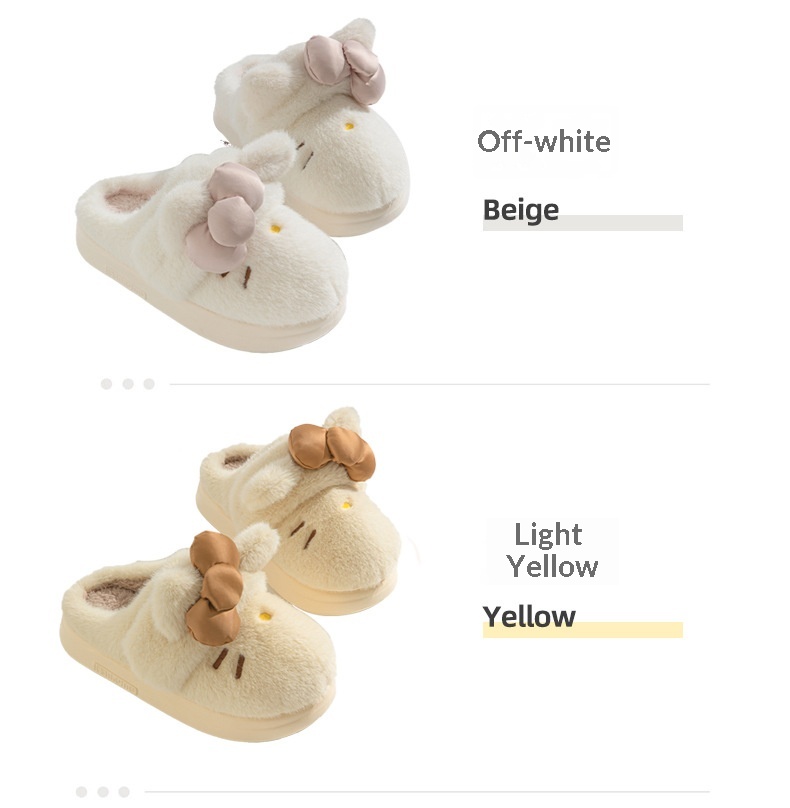Click third gray dot in bottom divider
This screenshot has height=808, width=790.
(124, 792)
